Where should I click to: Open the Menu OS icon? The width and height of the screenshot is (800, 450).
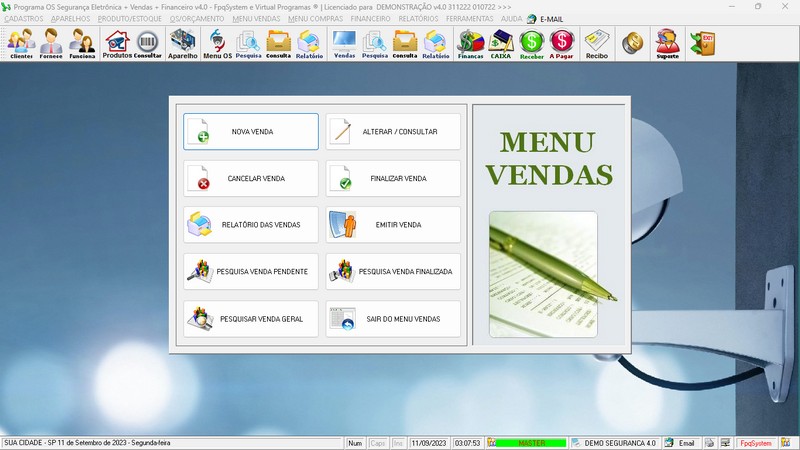click(x=217, y=44)
